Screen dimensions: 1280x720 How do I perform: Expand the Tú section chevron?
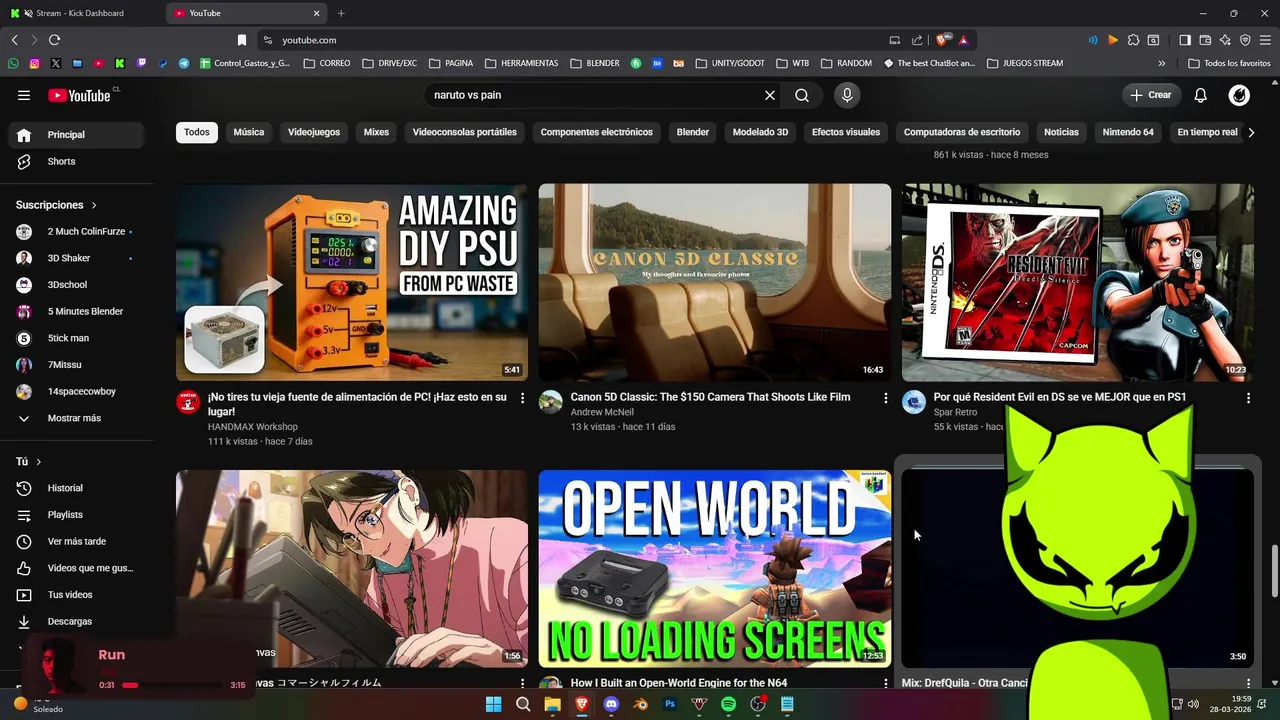click(x=39, y=462)
